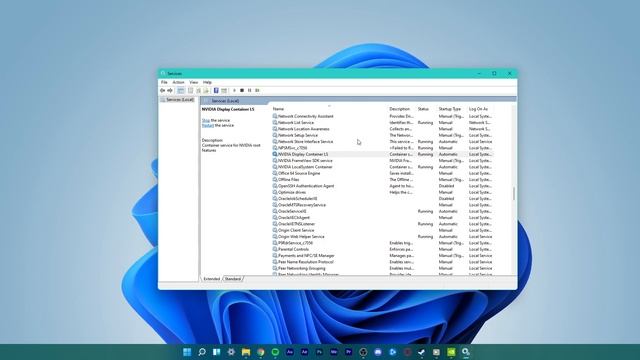
Task: Select Network Store Interface Service row
Action: [x=382, y=142]
